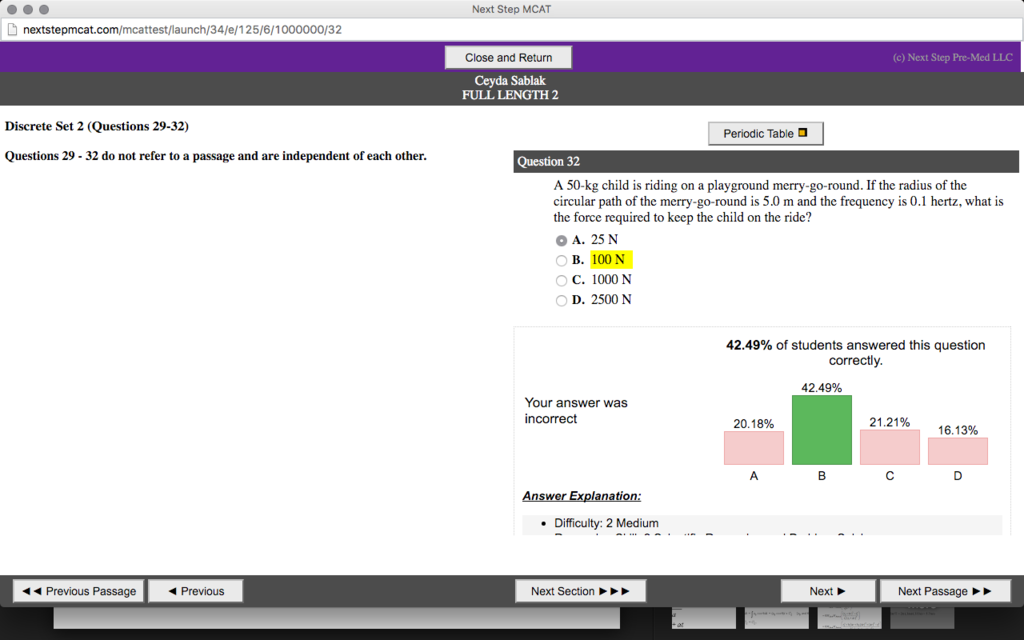
Task: Click the Previous question button
Action: coord(196,591)
